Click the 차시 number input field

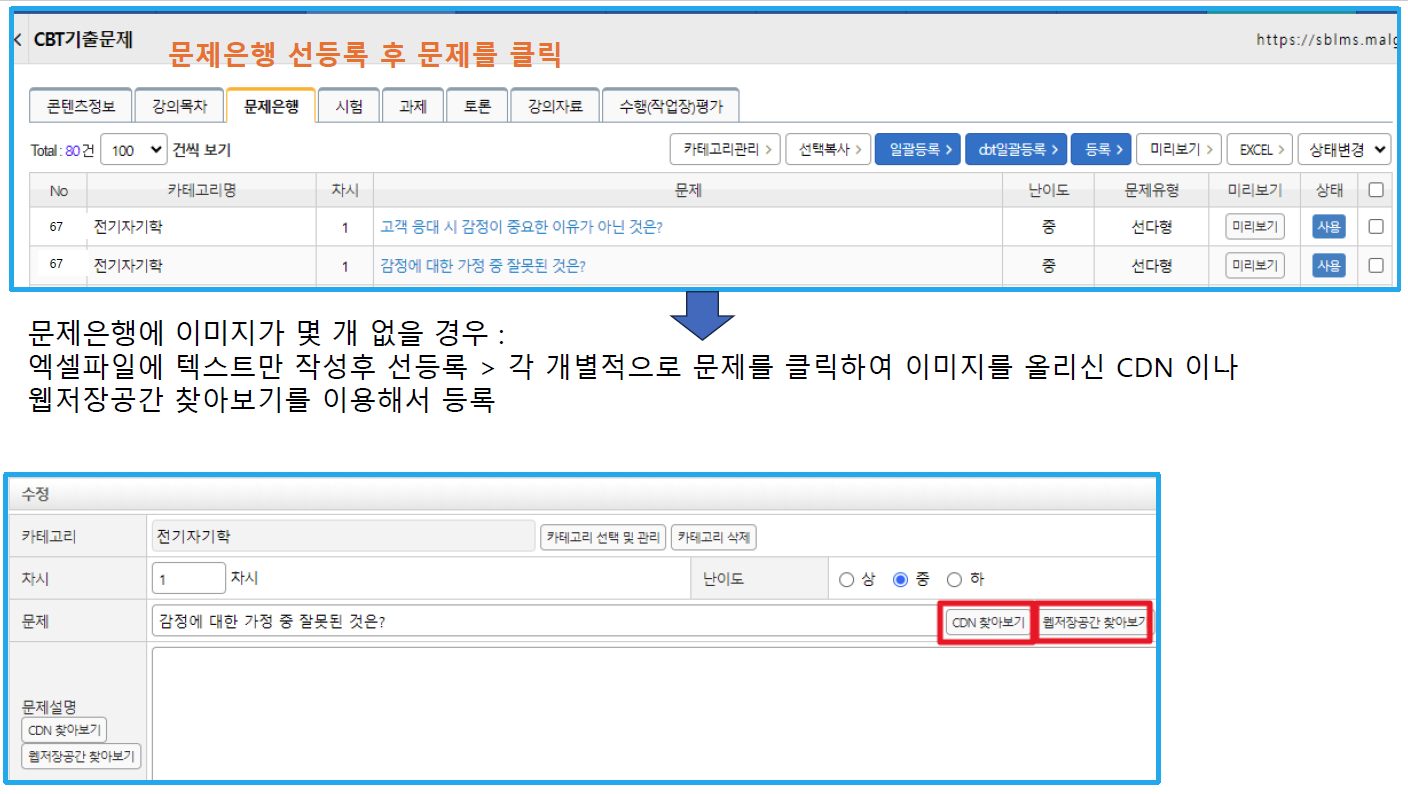coord(189,578)
